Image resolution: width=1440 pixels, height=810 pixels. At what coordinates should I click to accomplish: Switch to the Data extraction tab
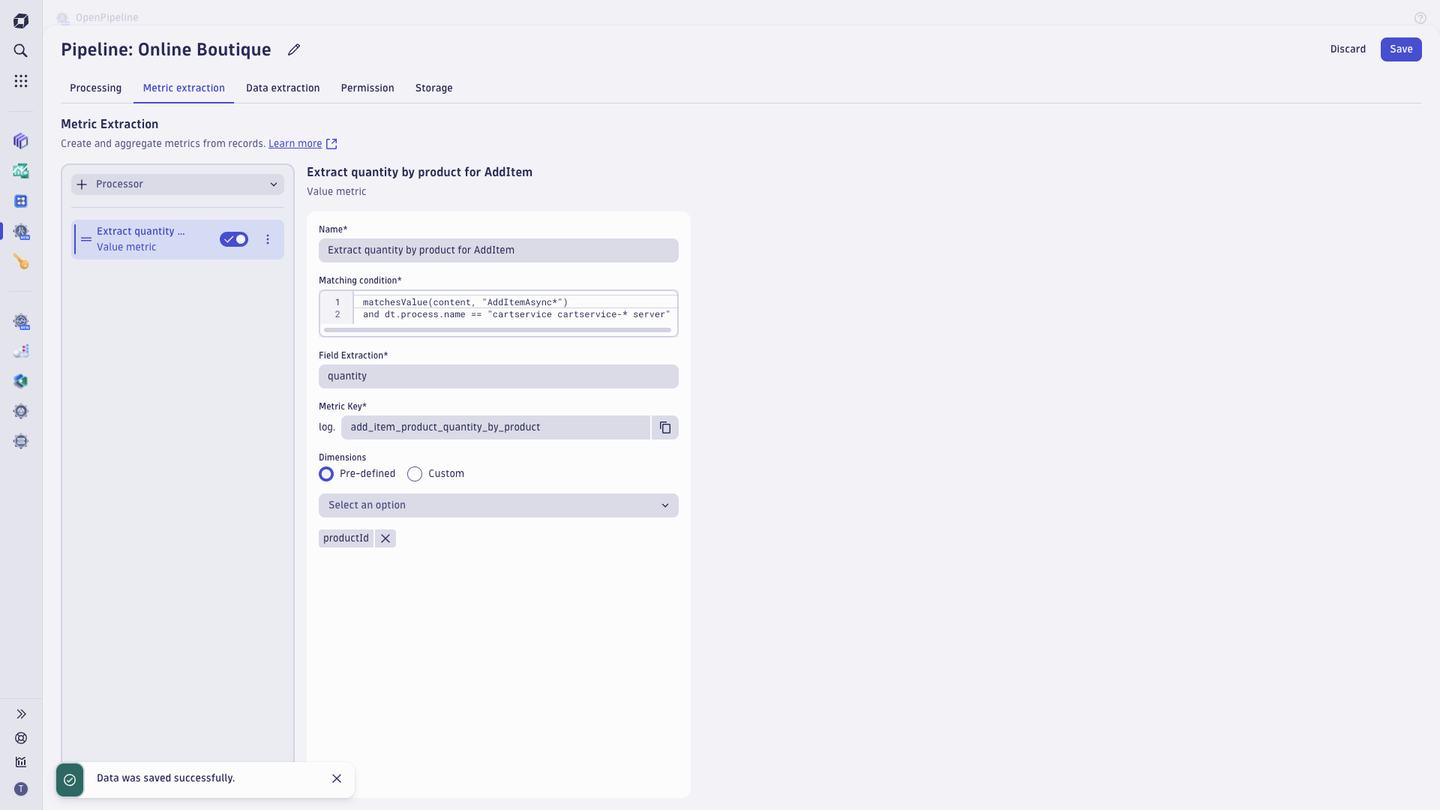pos(283,88)
